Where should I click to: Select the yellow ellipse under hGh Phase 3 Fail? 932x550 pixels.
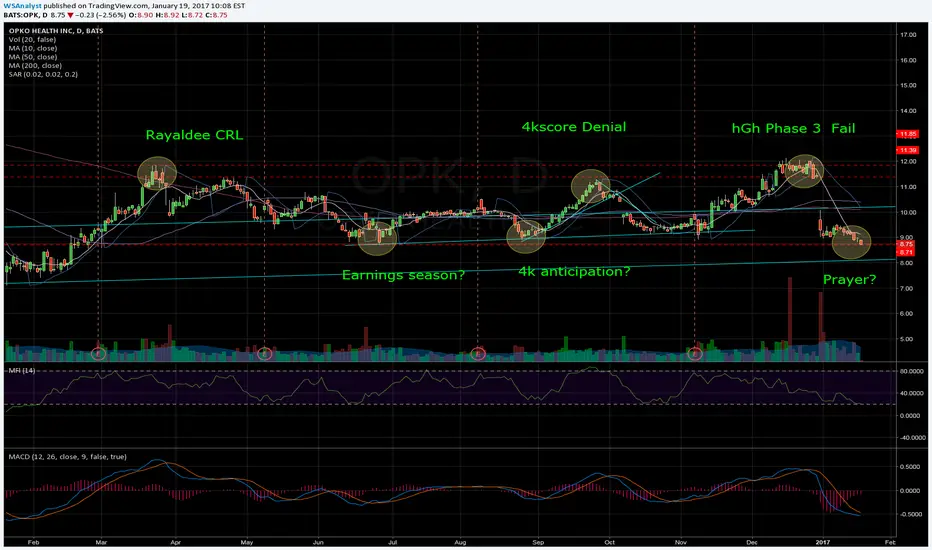pyautogui.click(x=804, y=171)
